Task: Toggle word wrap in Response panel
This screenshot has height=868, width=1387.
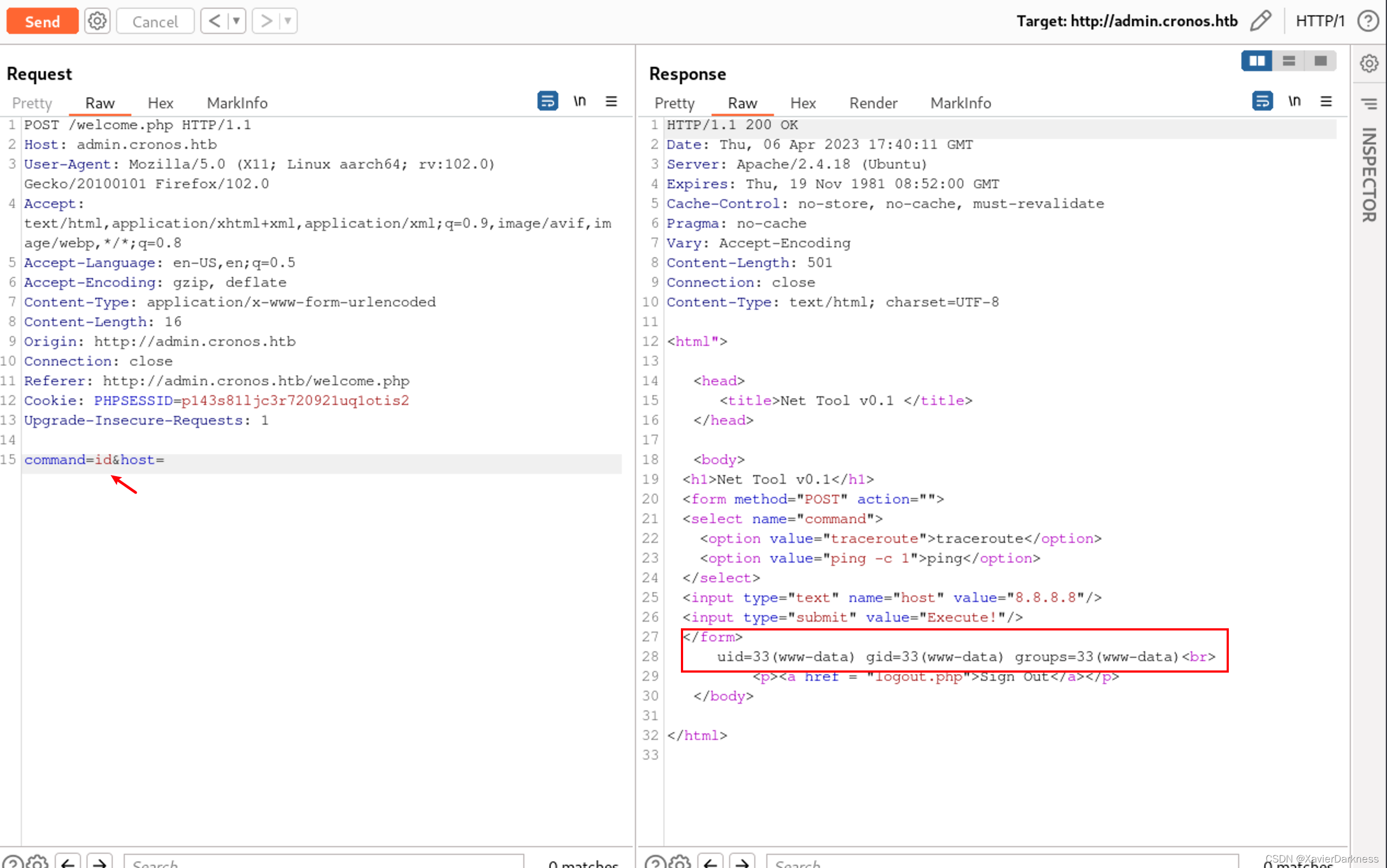Action: (1262, 101)
